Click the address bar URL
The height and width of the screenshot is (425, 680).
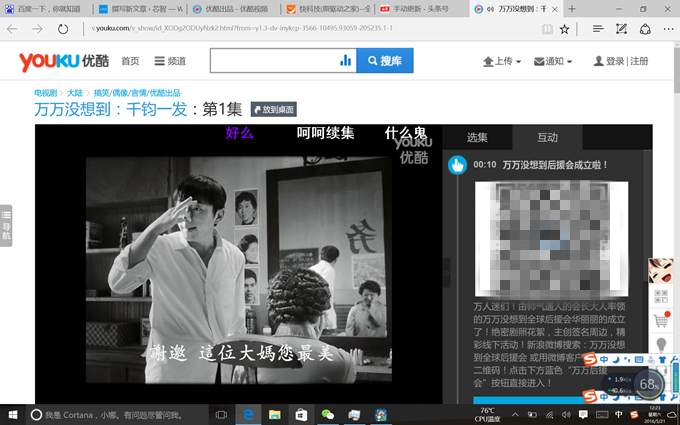click(x=242, y=29)
